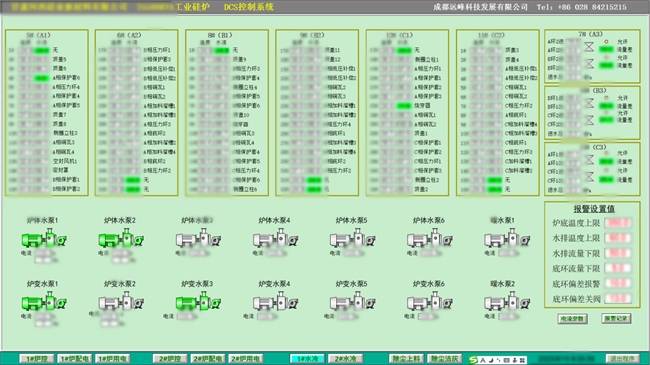This screenshot has height=365, width=650.
Task: Open the 2#水冷 page tab
Action: [345, 359]
